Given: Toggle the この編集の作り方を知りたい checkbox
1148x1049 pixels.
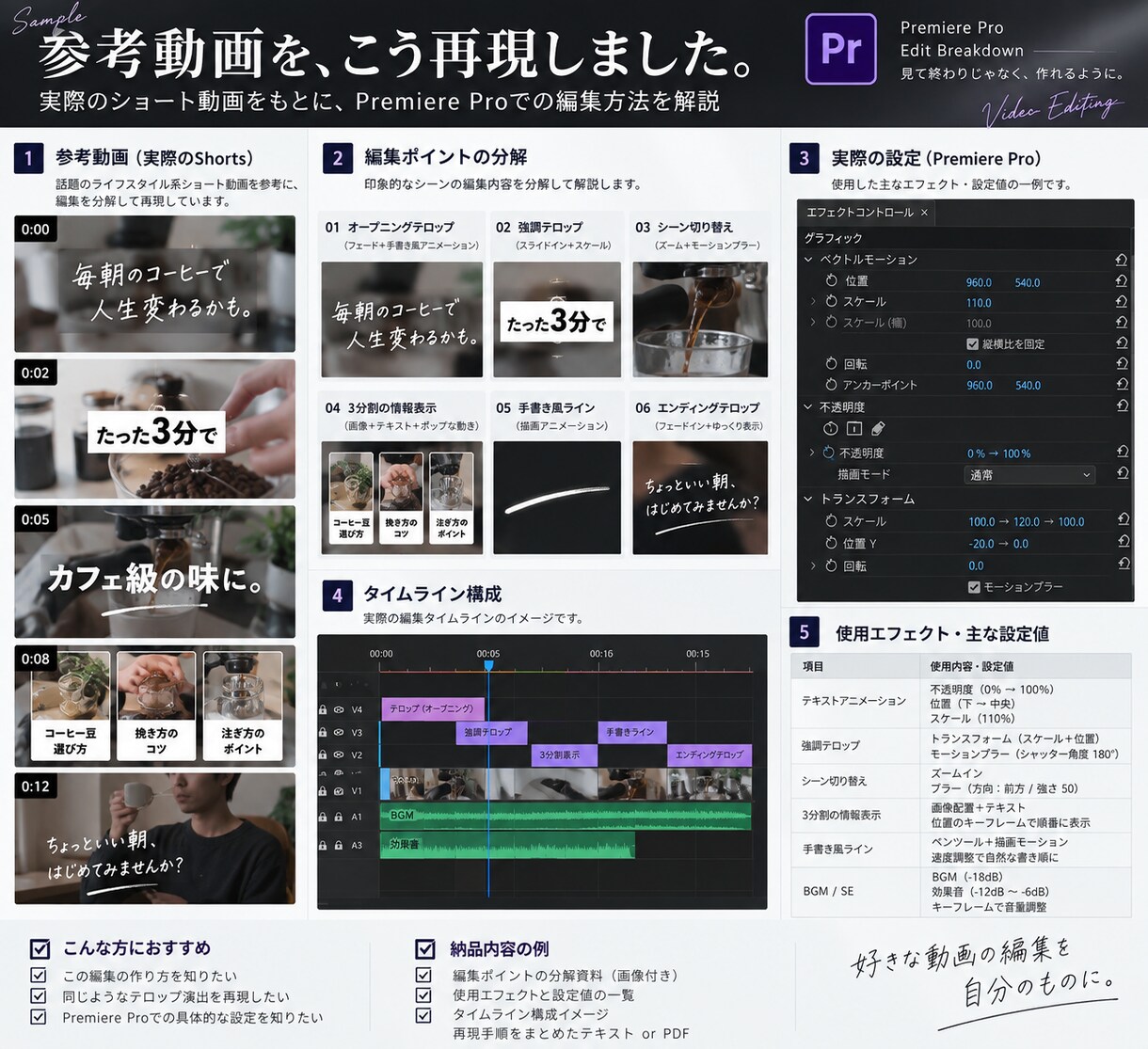Looking at the screenshot, I should [x=39, y=976].
